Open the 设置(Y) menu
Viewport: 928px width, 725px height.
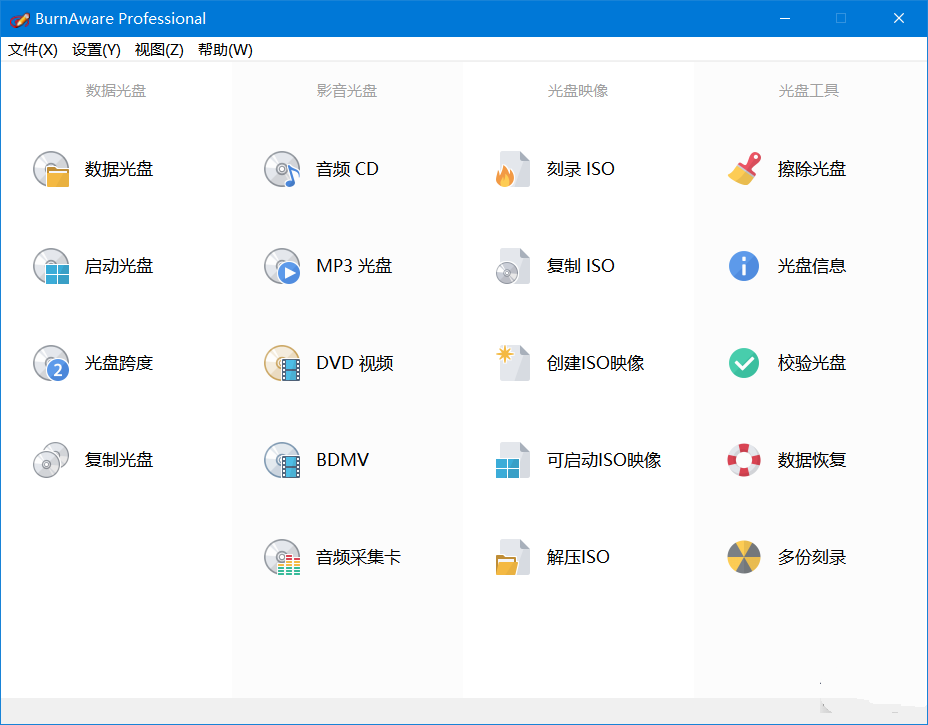click(96, 50)
